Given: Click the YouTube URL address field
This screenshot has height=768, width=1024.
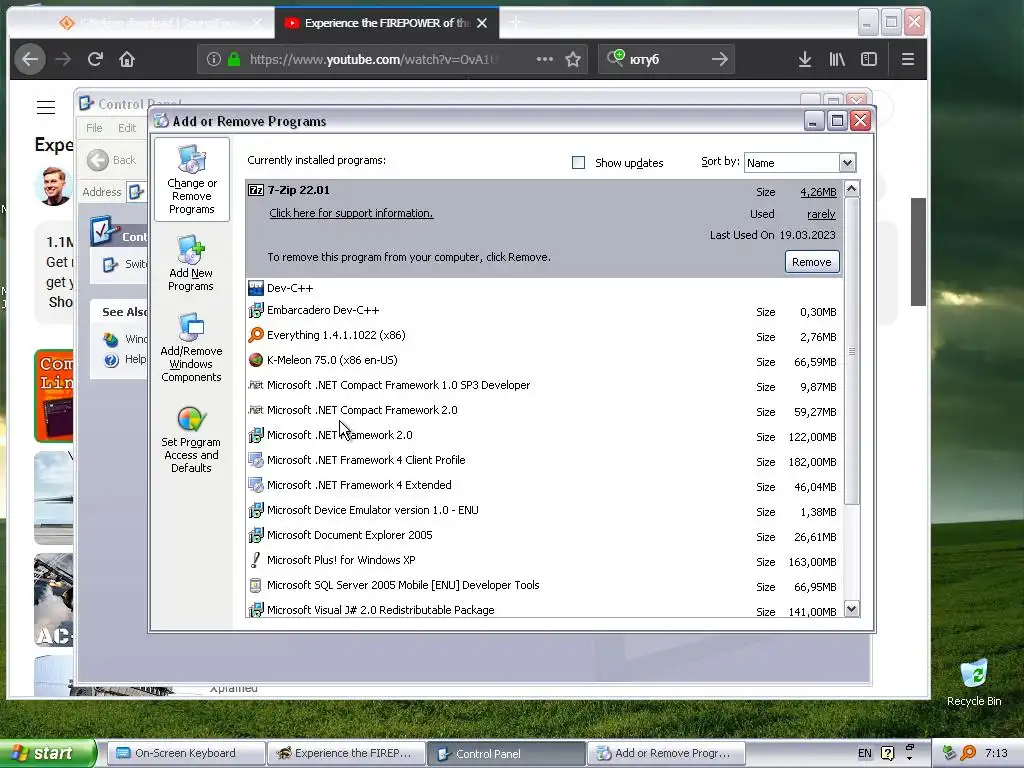Looking at the screenshot, I should 374,59.
